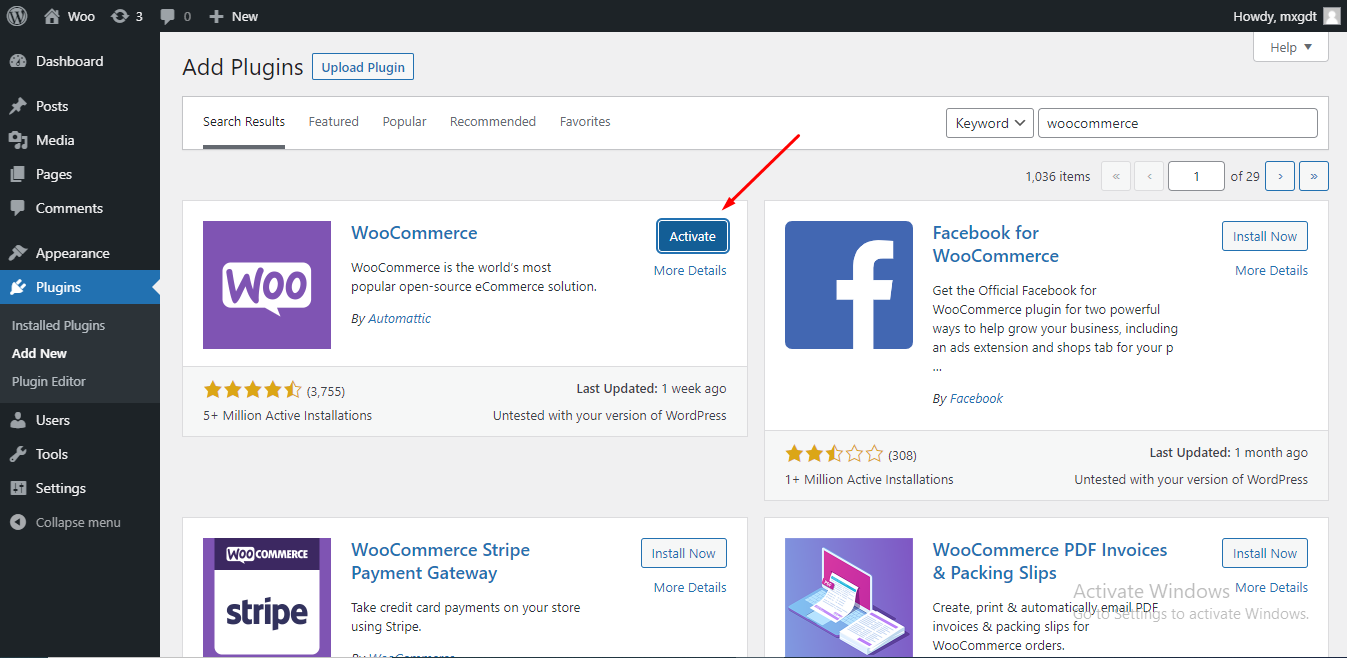This screenshot has width=1347, height=658.
Task: Click the WooCommerce Stripe Payment Gateway title
Action: [x=441, y=561]
